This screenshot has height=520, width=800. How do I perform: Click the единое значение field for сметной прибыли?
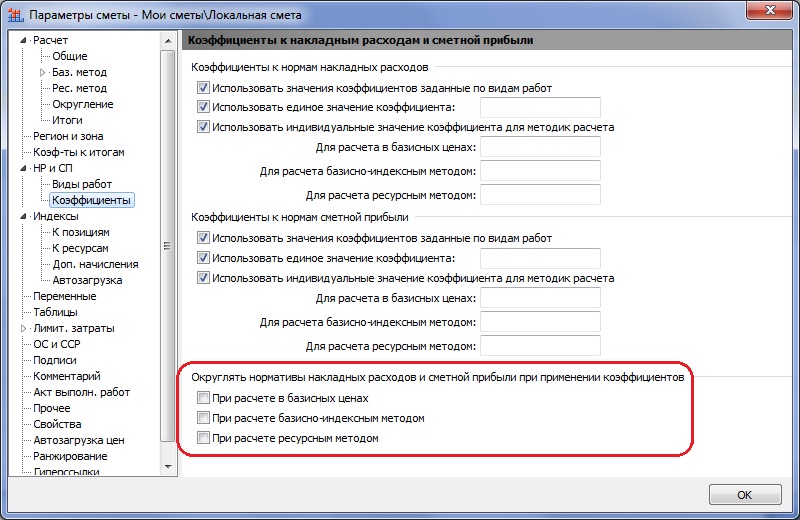click(540, 258)
